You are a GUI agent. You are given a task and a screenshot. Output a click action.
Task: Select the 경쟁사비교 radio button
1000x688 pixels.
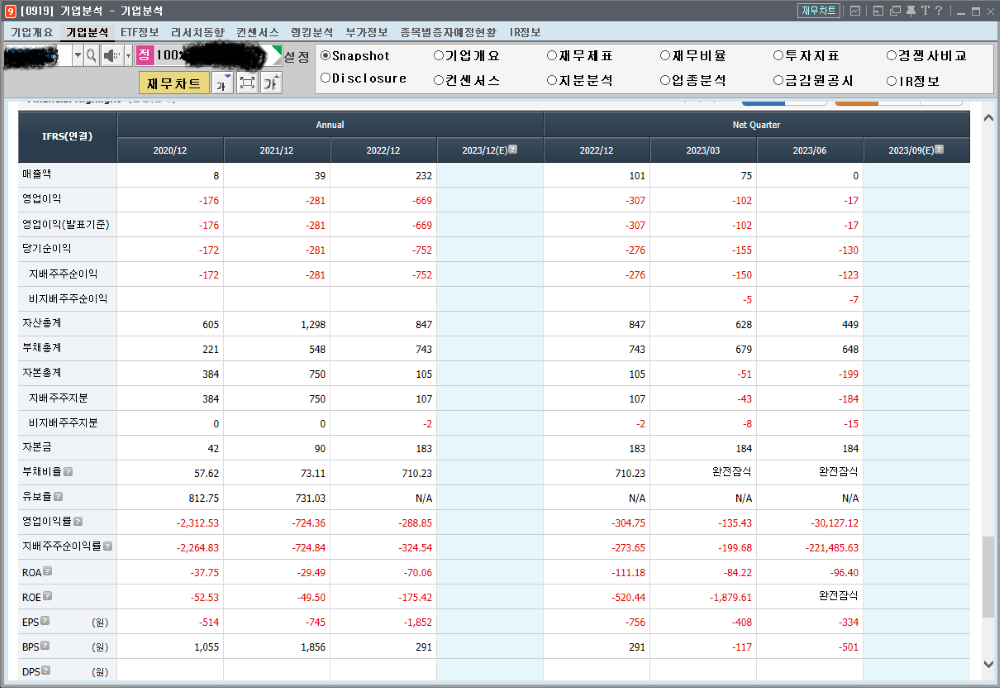pos(891,55)
